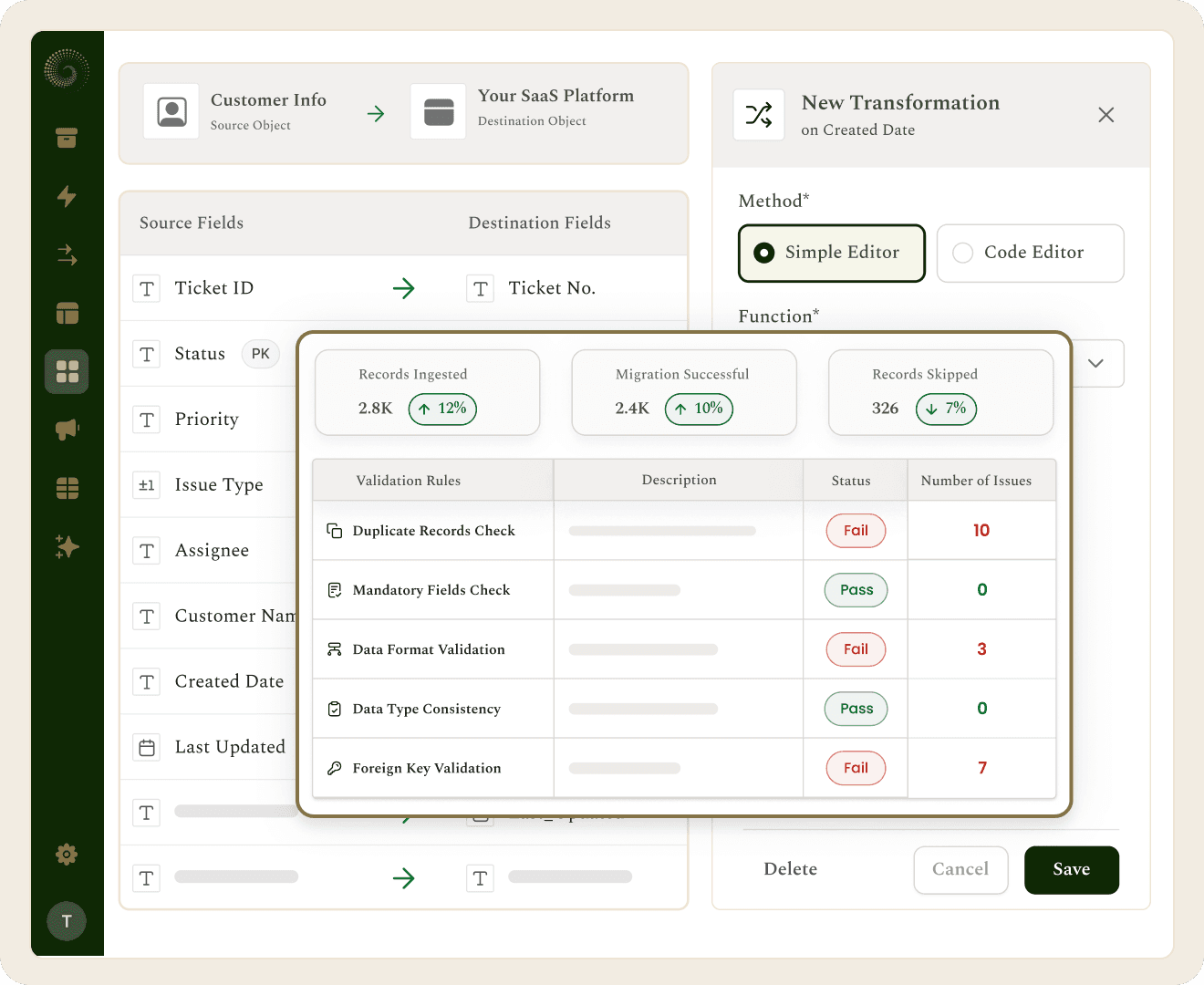The height and width of the screenshot is (985, 1204).
Task: Select the Priority source field
Action: [209, 420]
